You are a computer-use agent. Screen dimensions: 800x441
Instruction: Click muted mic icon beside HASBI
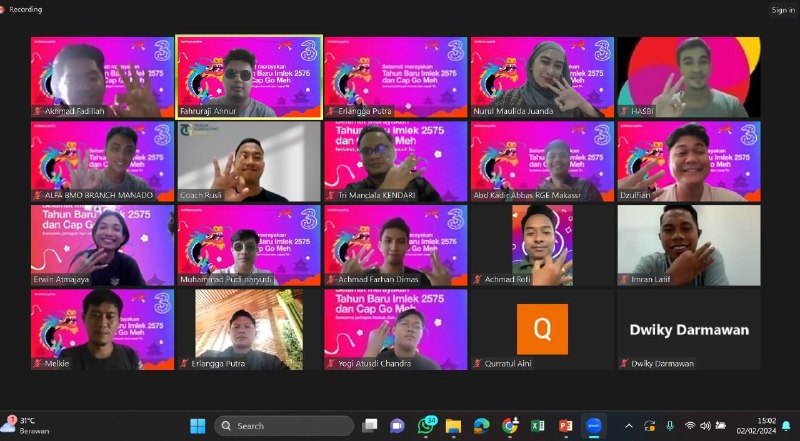tap(624, 111)
